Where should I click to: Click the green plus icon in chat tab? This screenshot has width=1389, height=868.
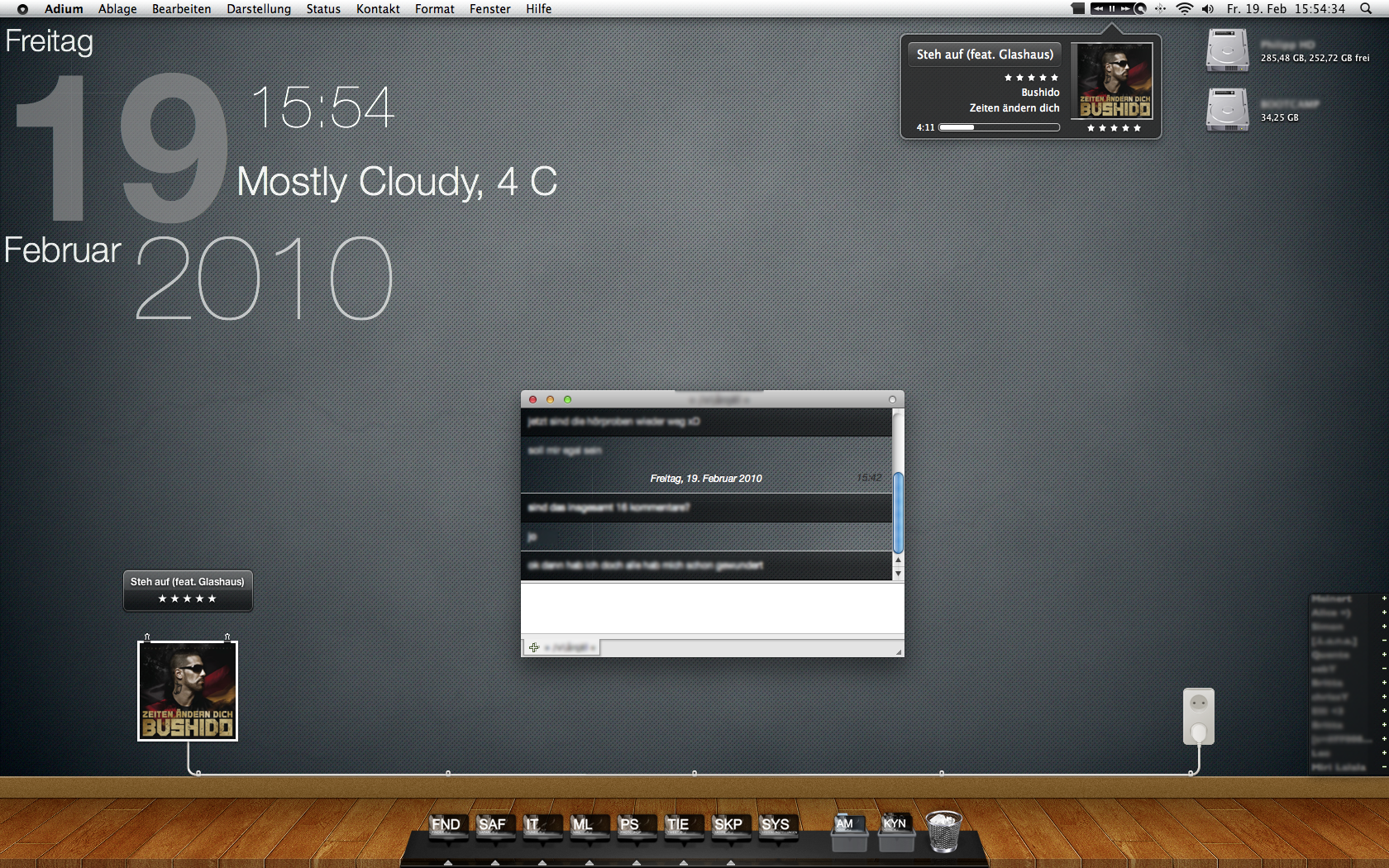click(534, 647)
